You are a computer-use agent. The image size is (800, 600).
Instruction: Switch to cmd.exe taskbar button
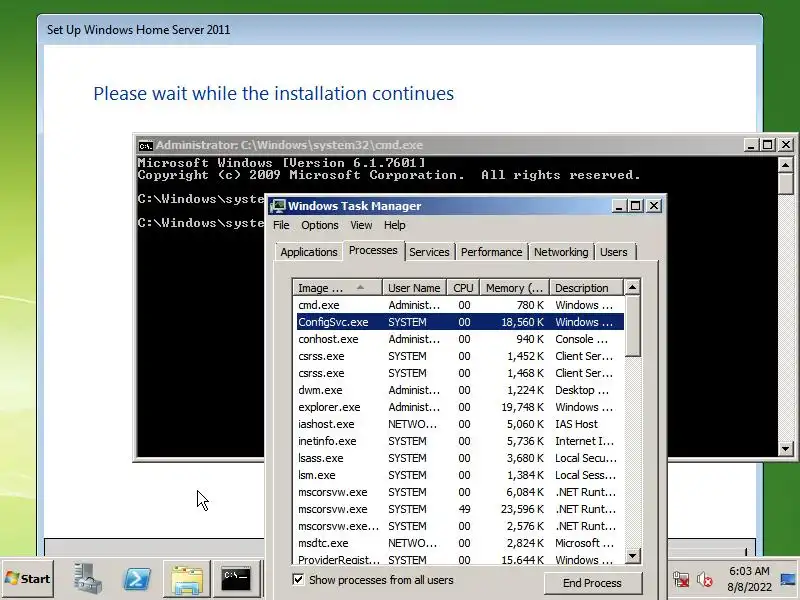tap(236, 579)
